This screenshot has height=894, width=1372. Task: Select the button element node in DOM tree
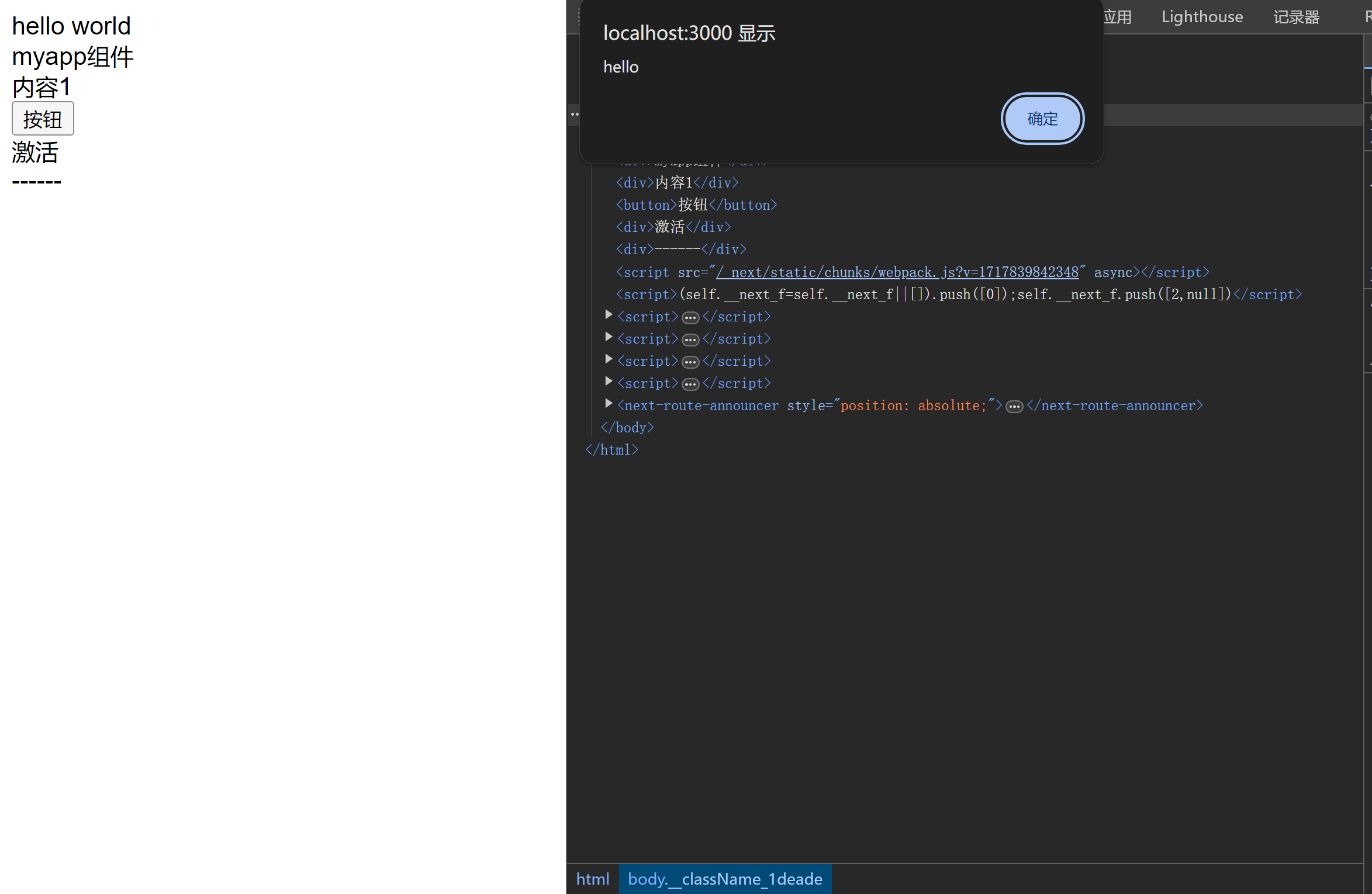point(696,205)
